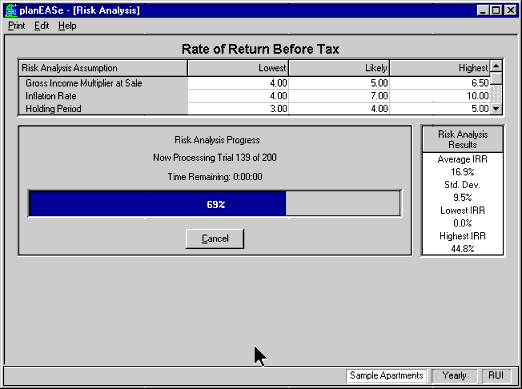The height and width of the screenshot is (389, 522).
Task: Click Gross Income Multiplier likely value 5.00
Action: coord(339,83)
